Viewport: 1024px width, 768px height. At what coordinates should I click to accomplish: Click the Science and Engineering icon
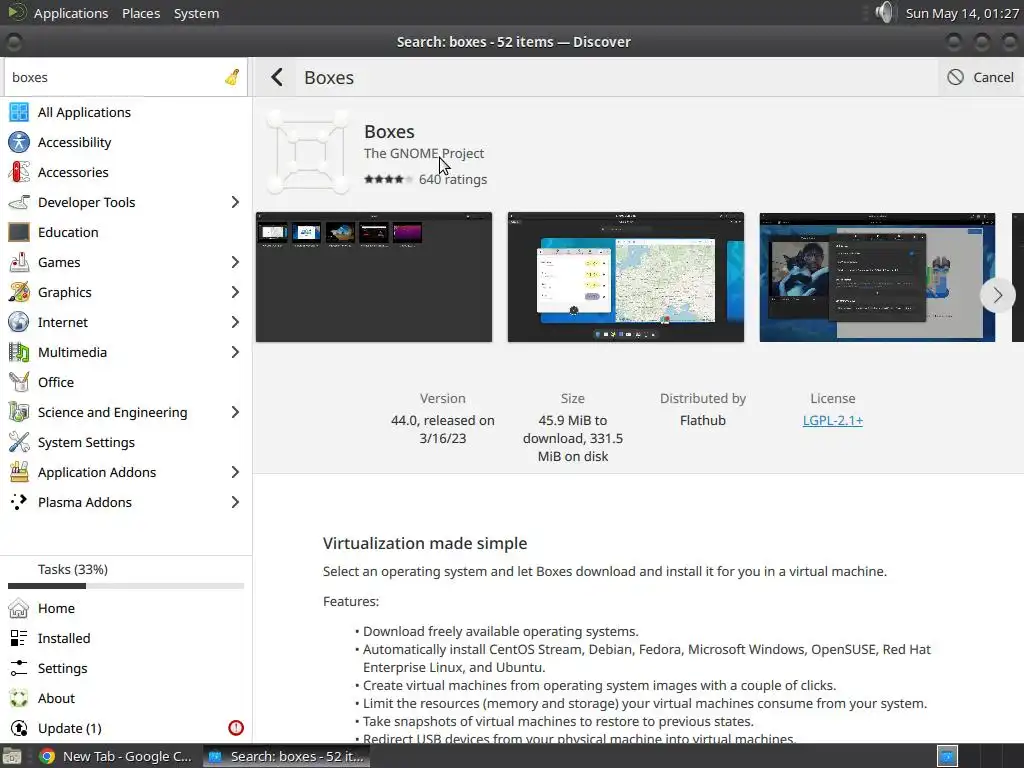pos(19,413)
